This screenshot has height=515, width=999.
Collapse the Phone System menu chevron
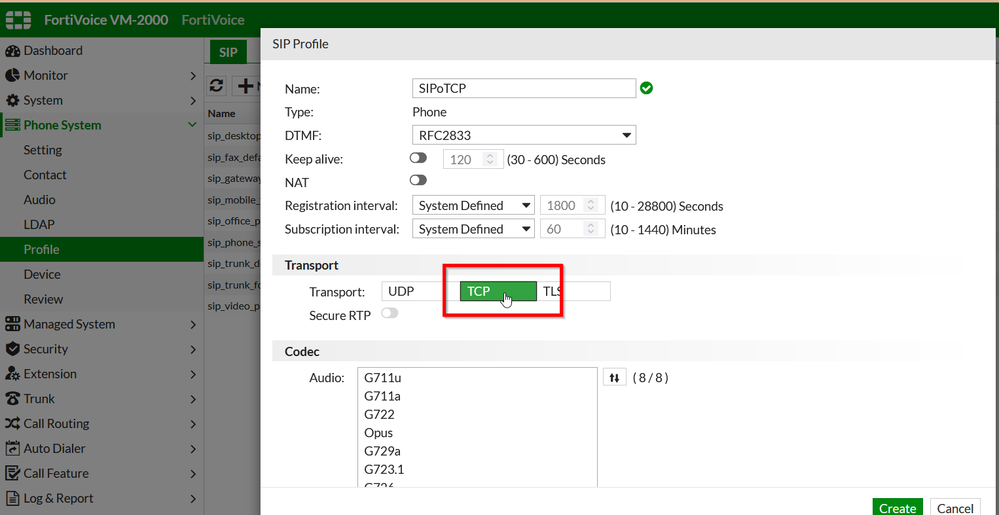pos(192,124)
